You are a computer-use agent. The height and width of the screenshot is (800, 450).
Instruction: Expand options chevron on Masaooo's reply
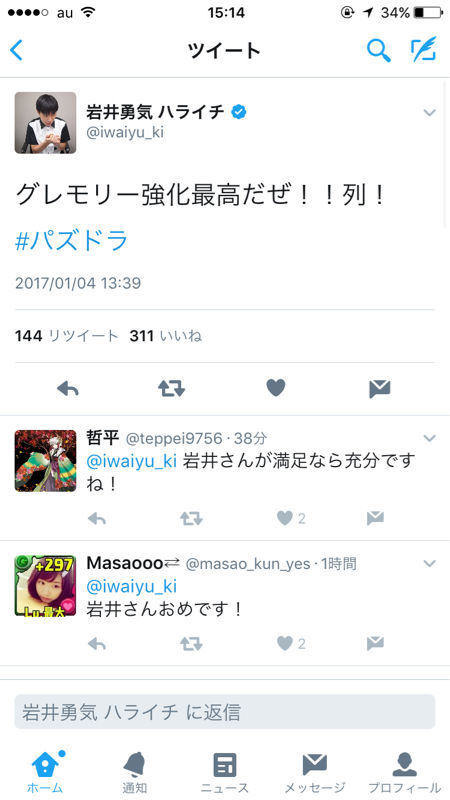[x=430, y=563]
